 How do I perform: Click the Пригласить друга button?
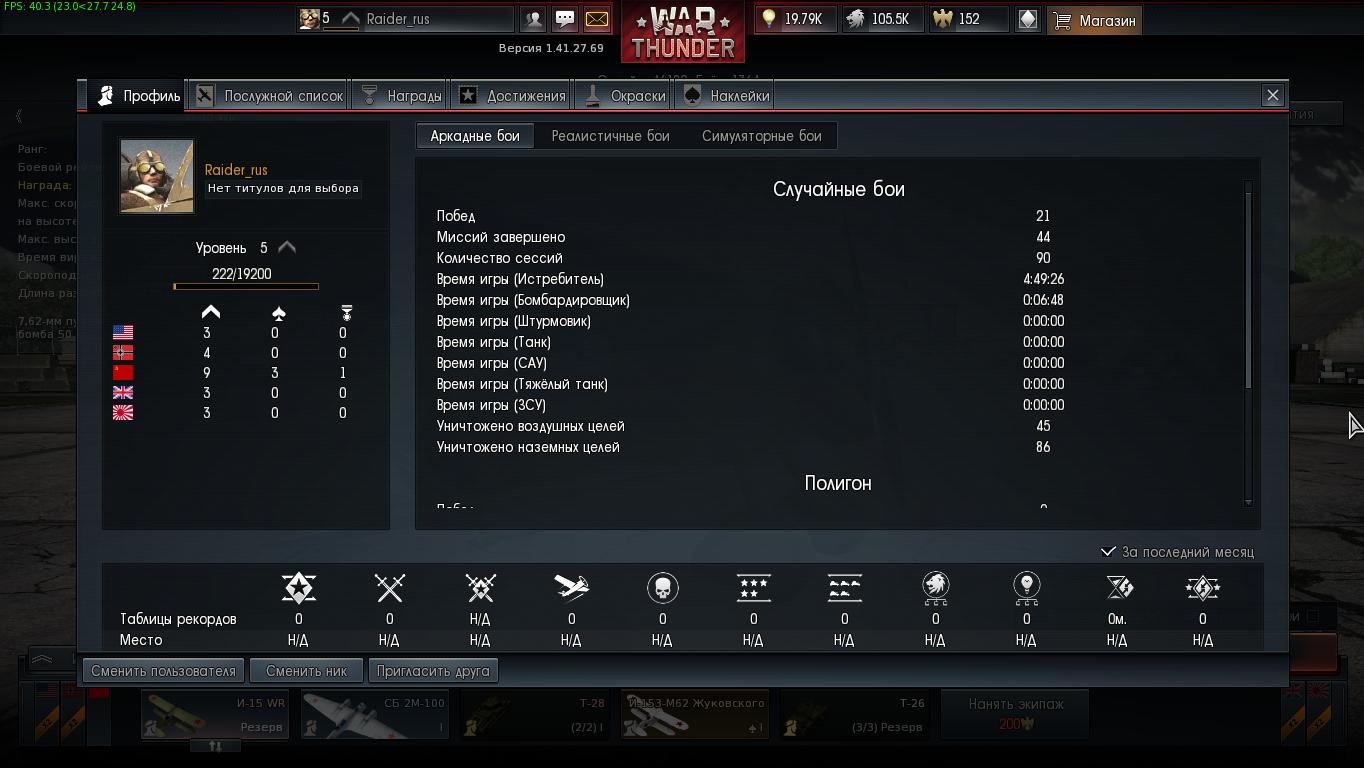[433, 671]
